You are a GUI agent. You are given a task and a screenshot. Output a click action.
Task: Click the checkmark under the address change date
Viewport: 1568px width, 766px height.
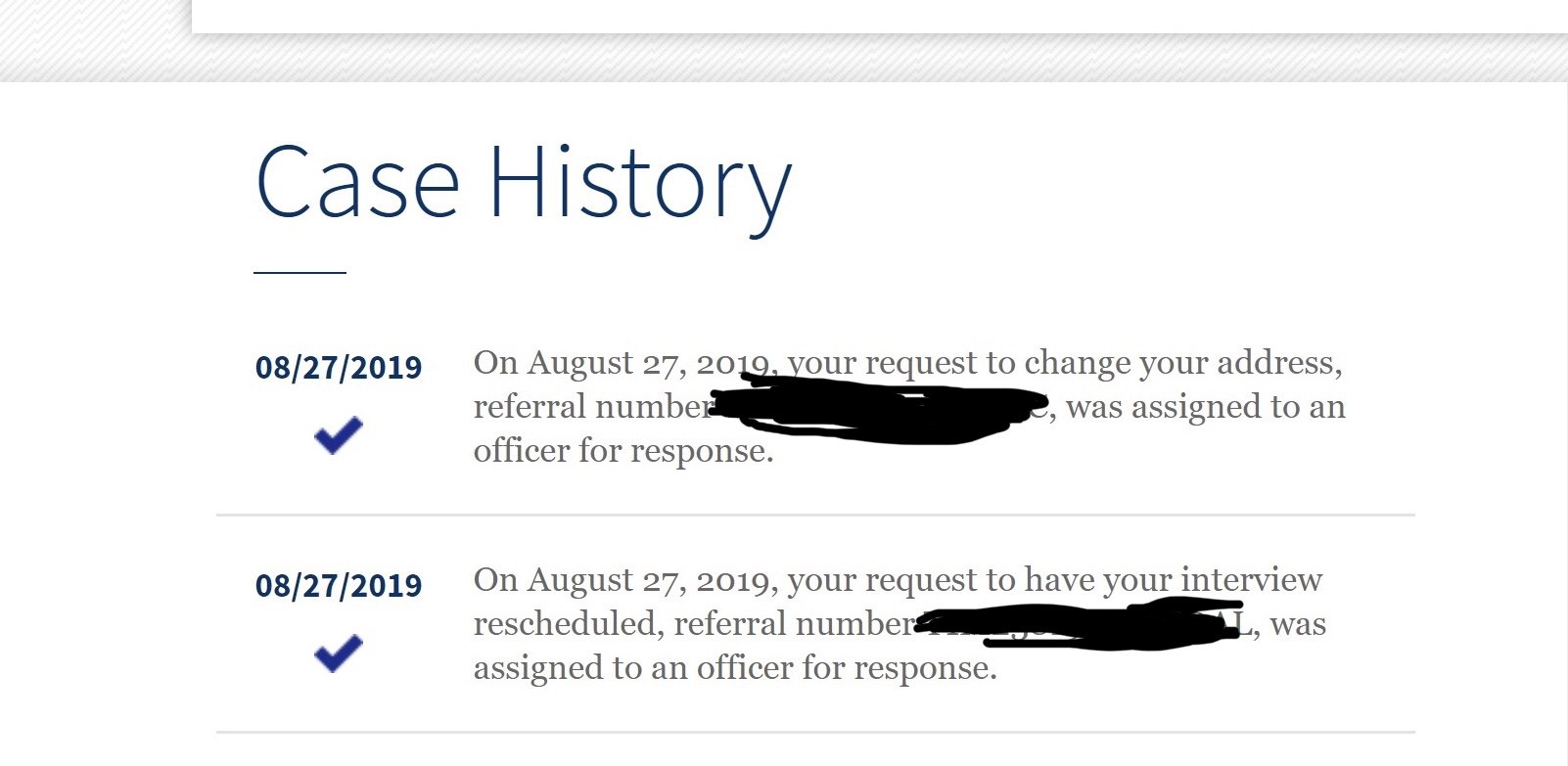tap(339, 434)
